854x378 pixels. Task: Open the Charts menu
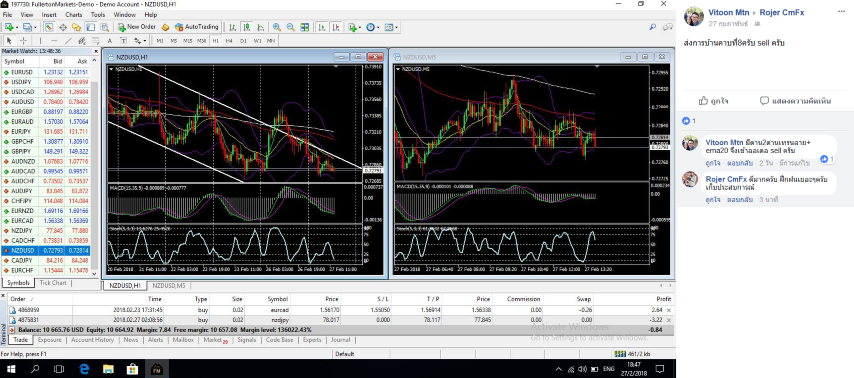tap(74, 15)
